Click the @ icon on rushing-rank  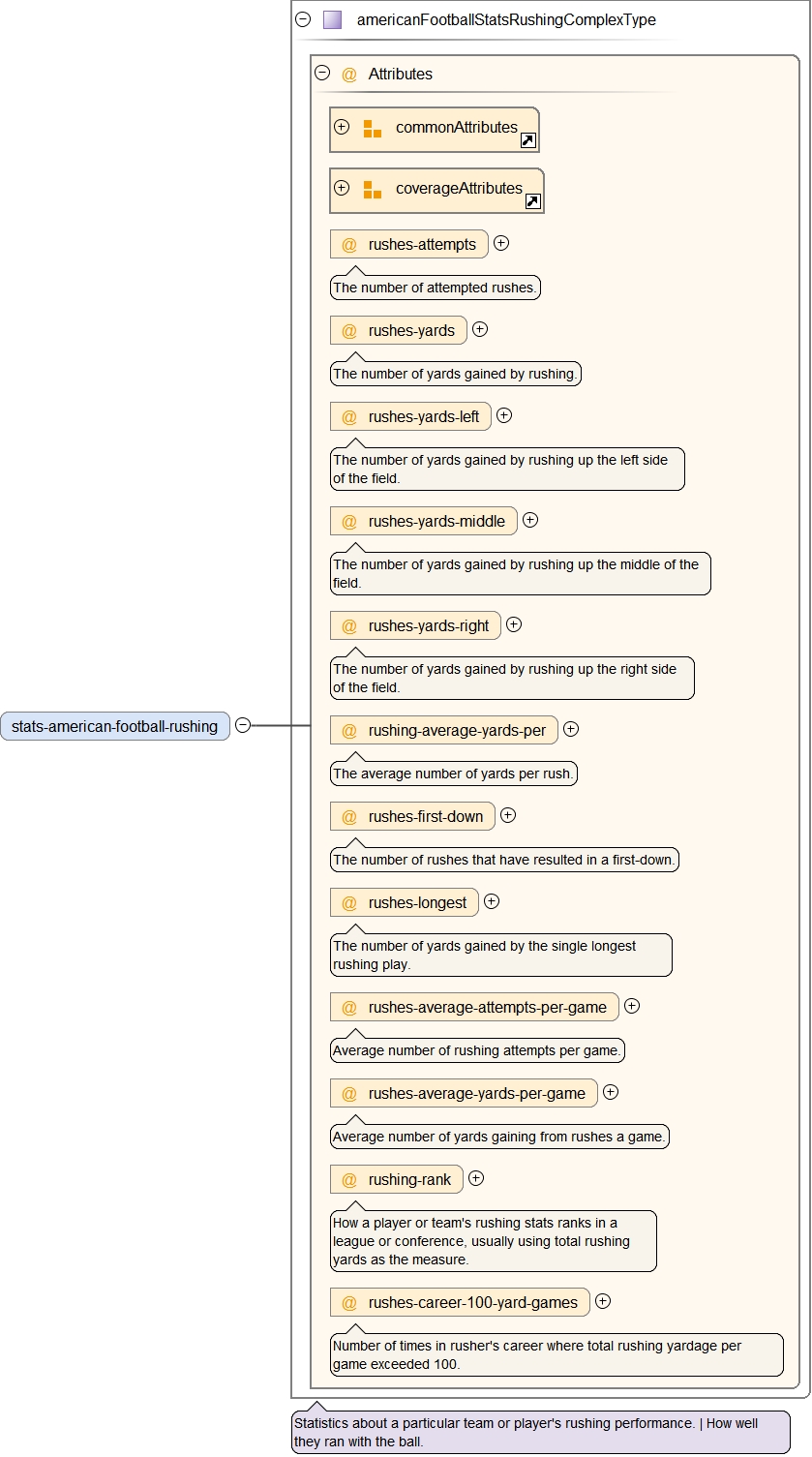[349, 1180]
